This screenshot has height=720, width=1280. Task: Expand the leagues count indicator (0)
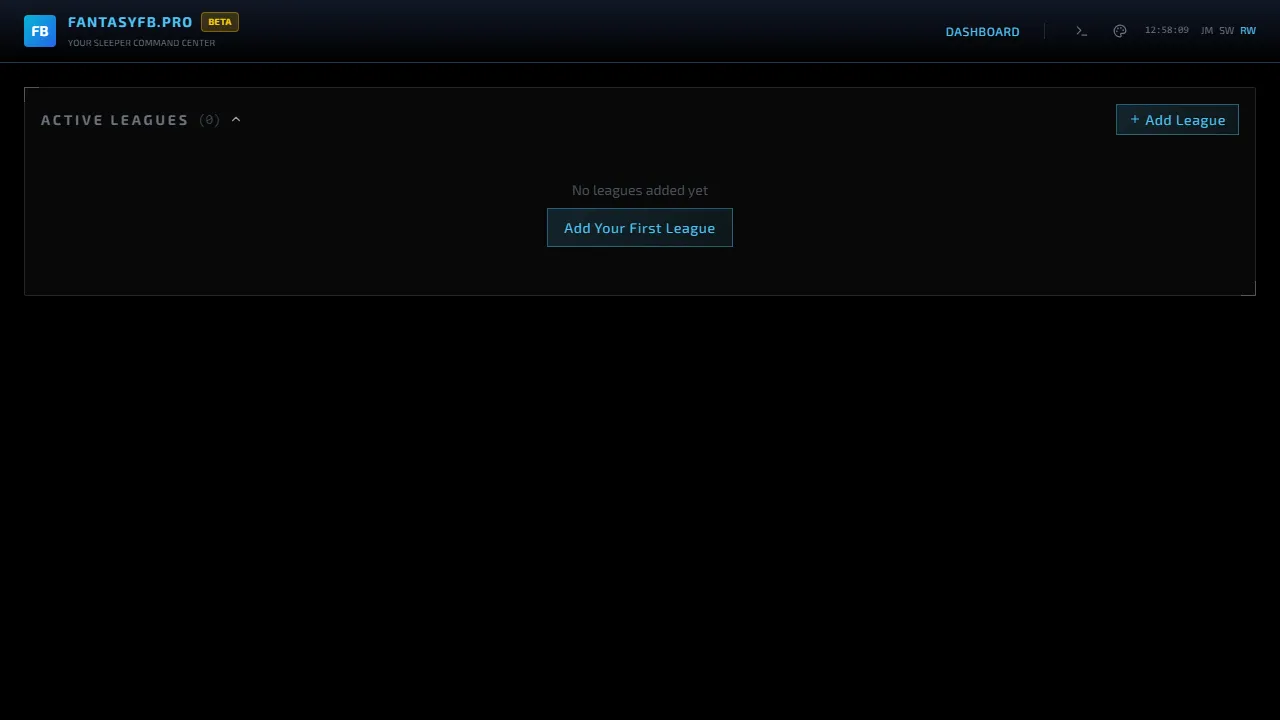tap(209, 119)
